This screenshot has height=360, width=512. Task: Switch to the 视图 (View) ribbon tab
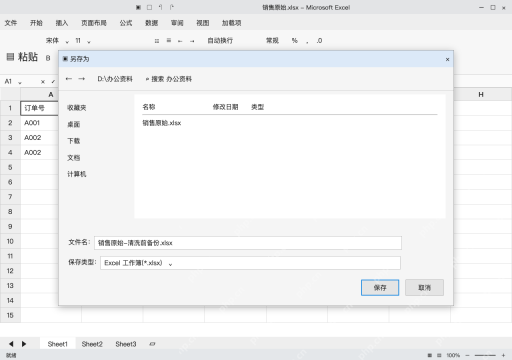203,23
